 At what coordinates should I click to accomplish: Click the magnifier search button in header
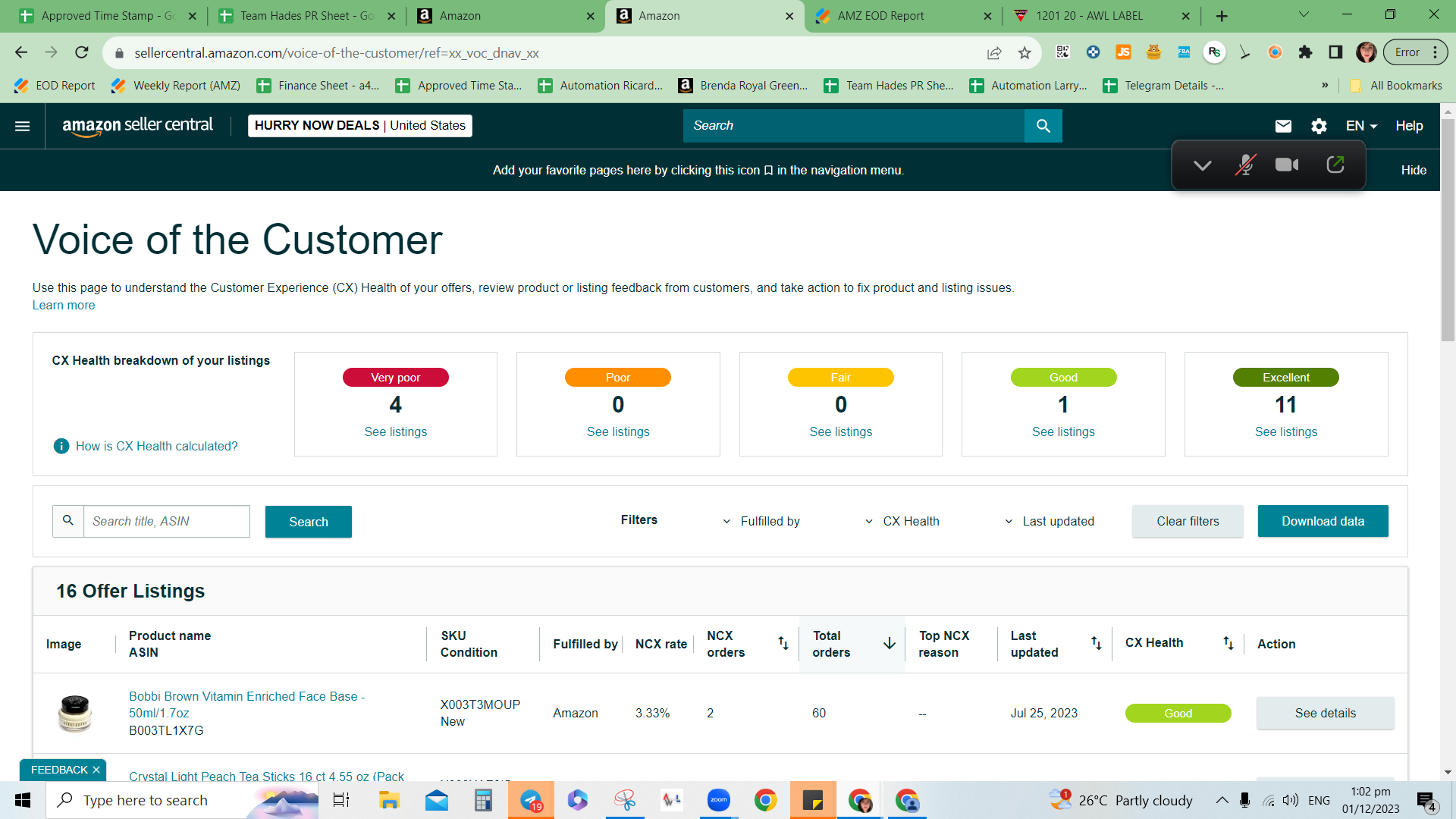pos(1043,126)
